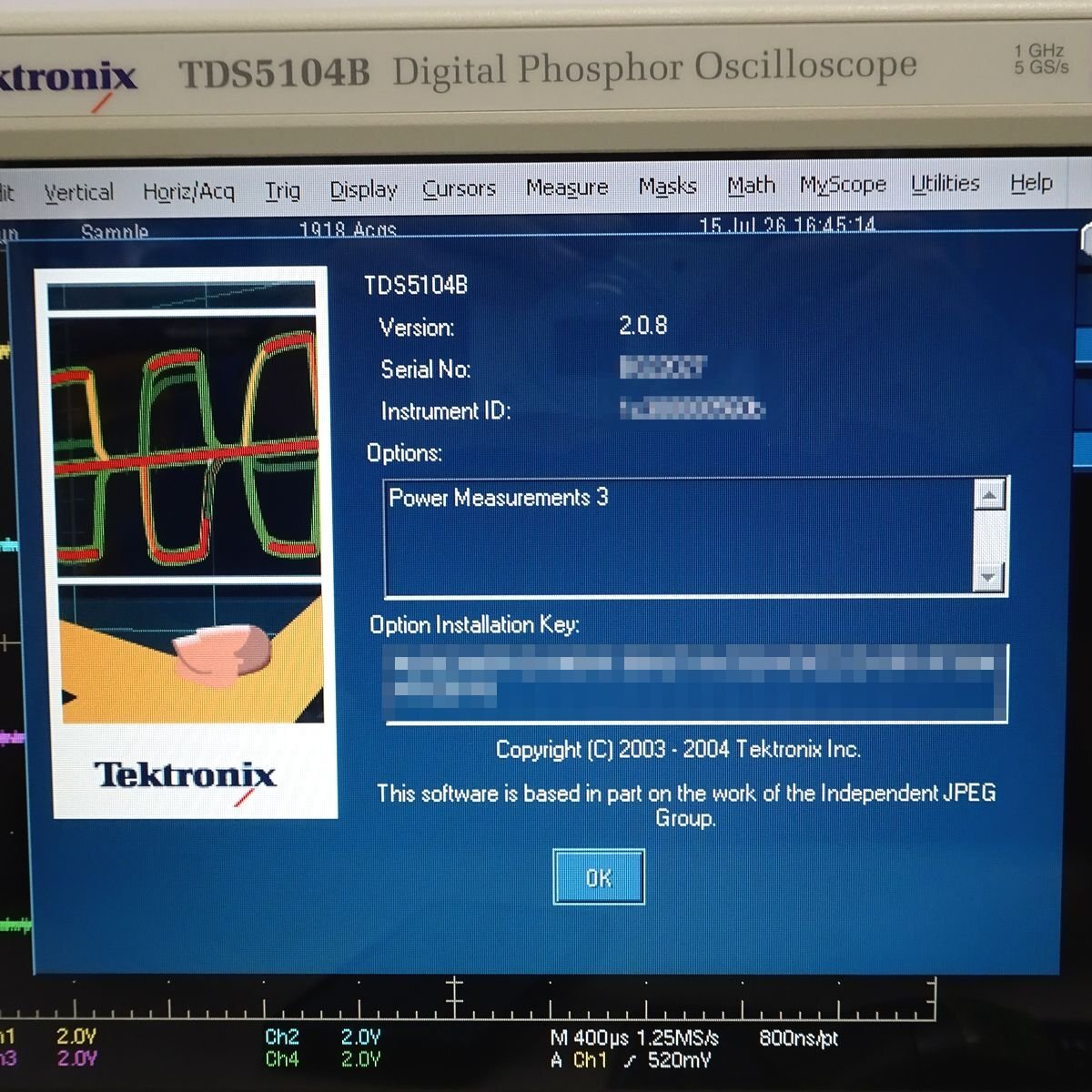The image size is (1092, 1092).
Task: Click the Option Installation Key field
Action: point(697,683)
